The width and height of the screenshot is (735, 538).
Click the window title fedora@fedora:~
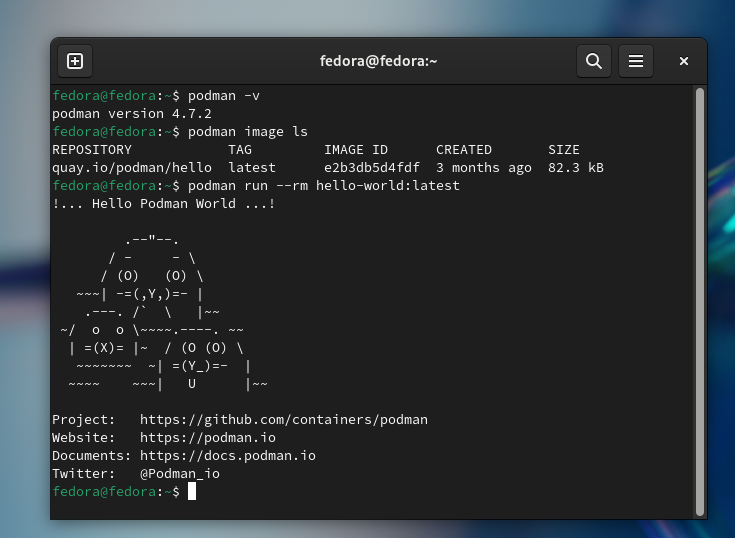[378, 61]
